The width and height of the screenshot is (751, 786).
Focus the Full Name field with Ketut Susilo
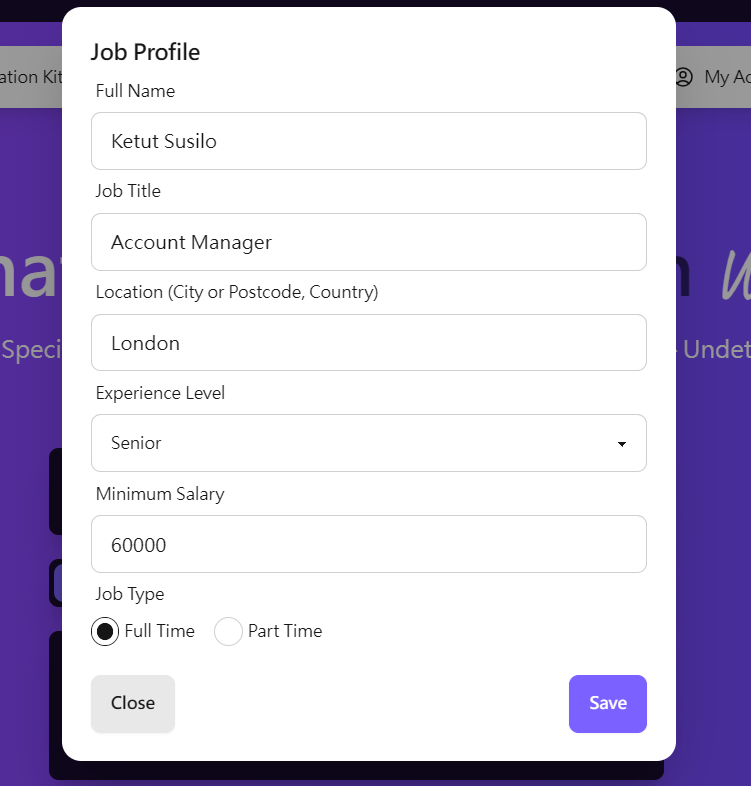(369, 141)
